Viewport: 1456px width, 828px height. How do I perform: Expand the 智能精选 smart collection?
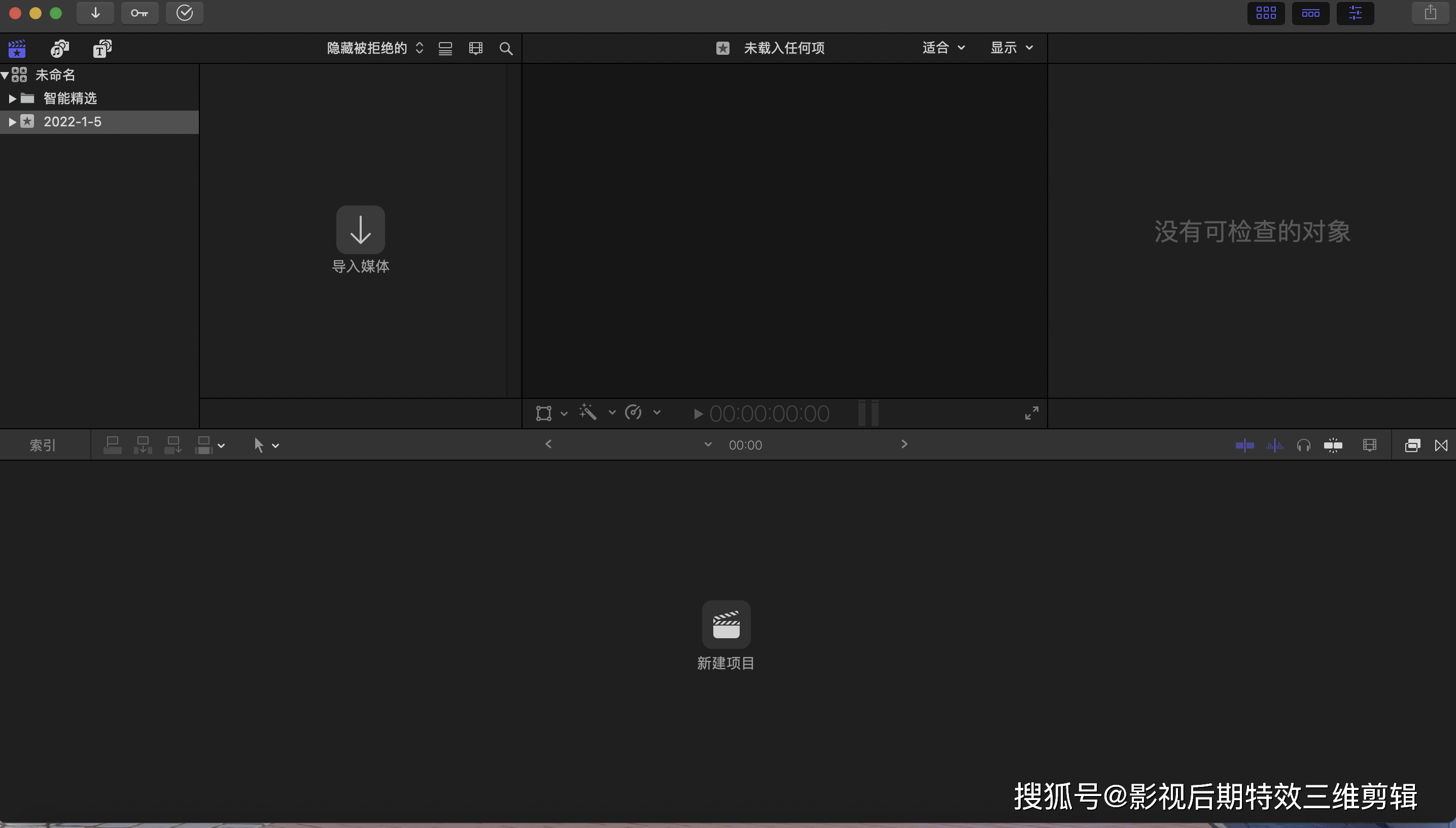tap(12, 97)
